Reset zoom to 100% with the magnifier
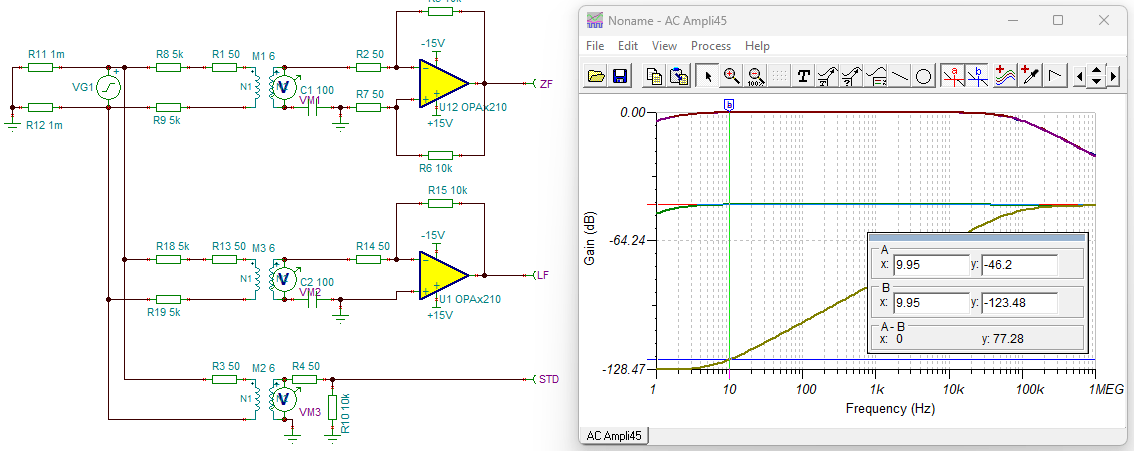Screen dimensions: 1134x451 (x=755, y=76)
